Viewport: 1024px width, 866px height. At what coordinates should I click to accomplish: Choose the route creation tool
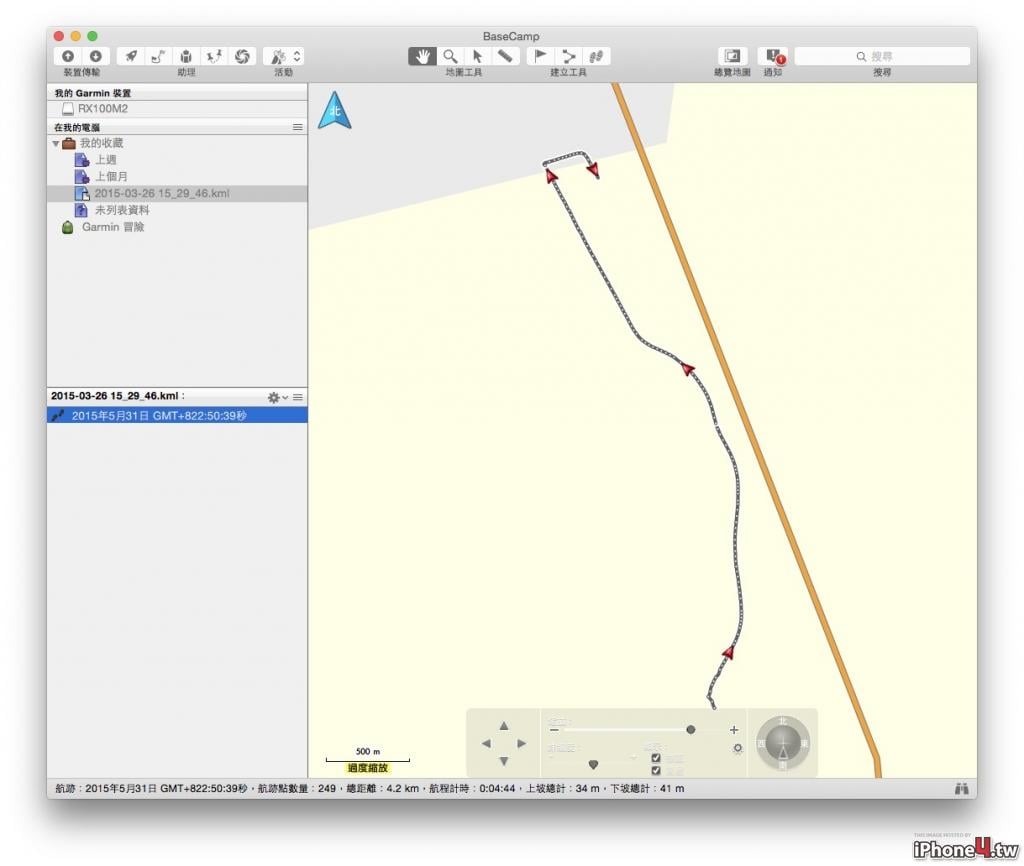(568, 56)
